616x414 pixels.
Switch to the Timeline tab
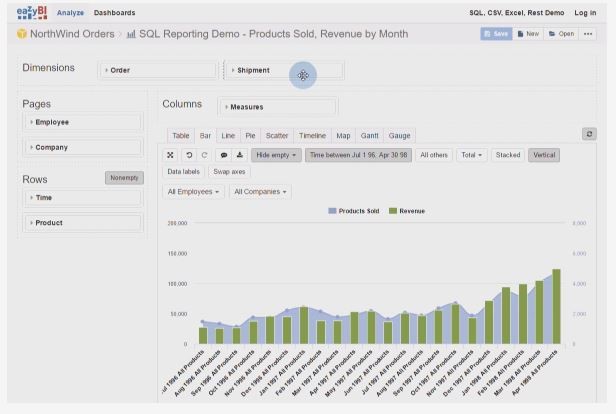tap(312, 136)
